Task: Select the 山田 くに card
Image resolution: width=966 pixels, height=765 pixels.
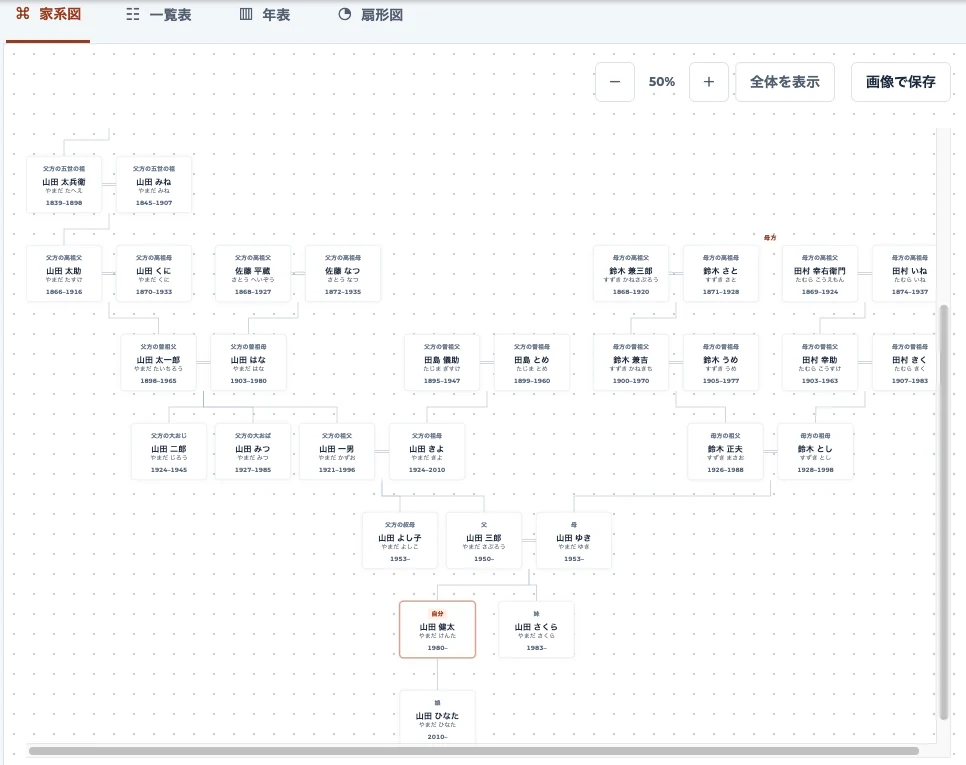Action: (154, 273)
